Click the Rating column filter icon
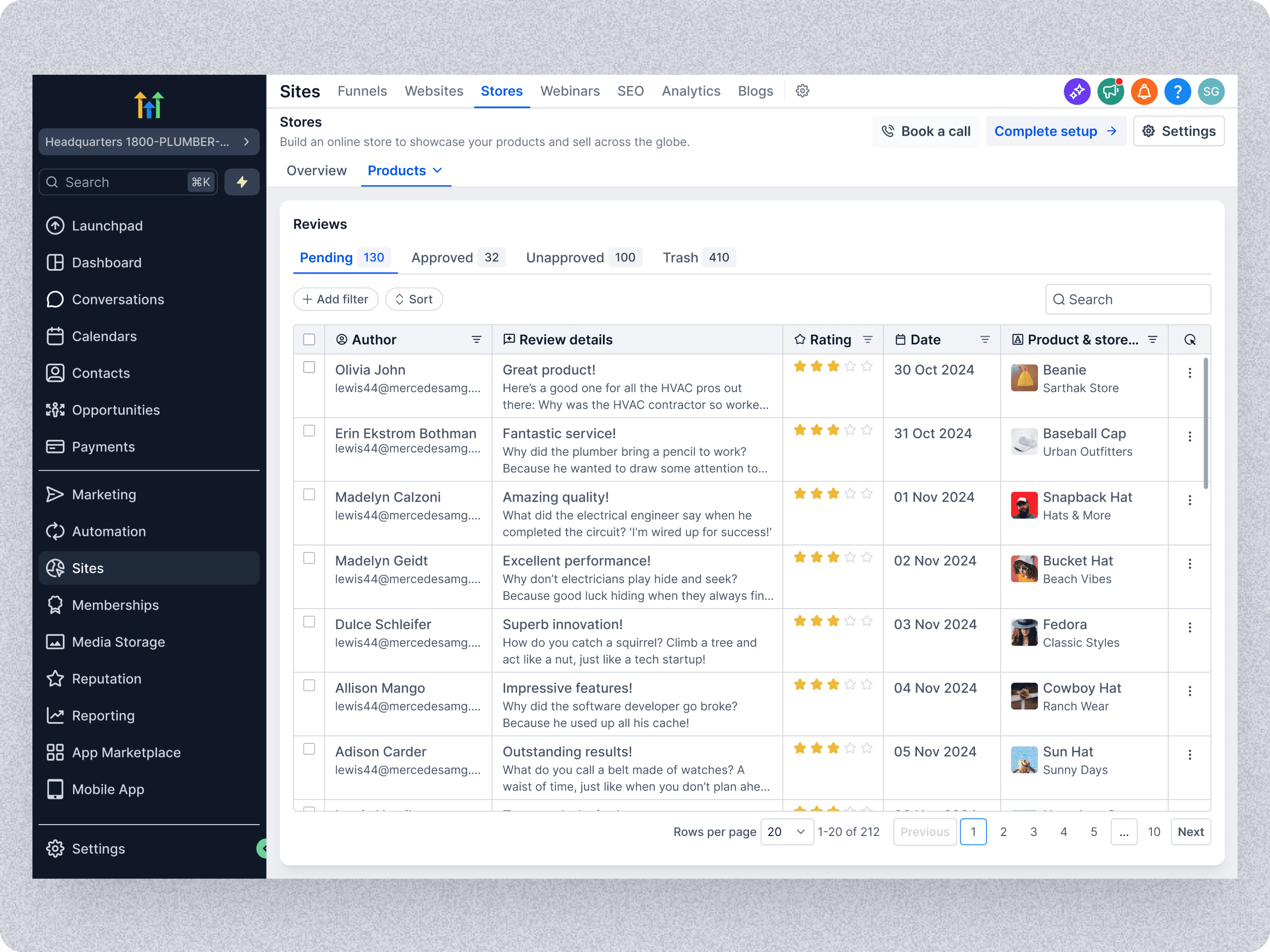 click(867, 340)
